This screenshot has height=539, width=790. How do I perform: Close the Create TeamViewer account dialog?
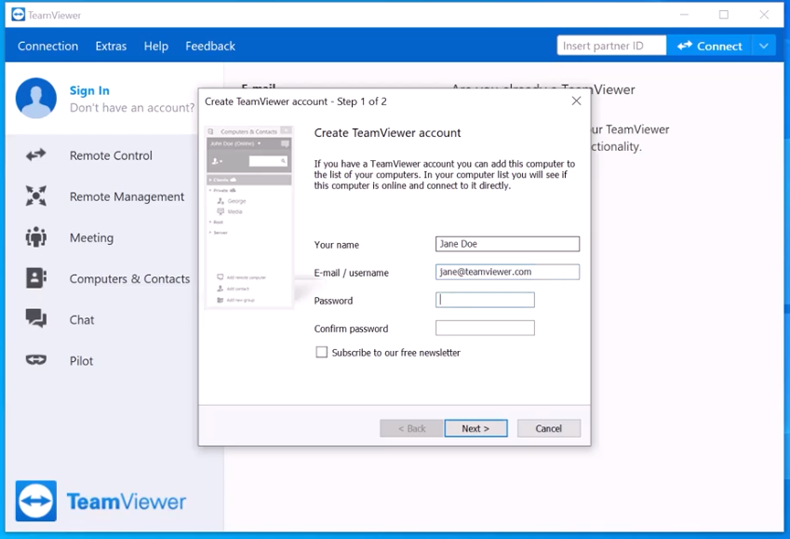[x=576, y=101]
